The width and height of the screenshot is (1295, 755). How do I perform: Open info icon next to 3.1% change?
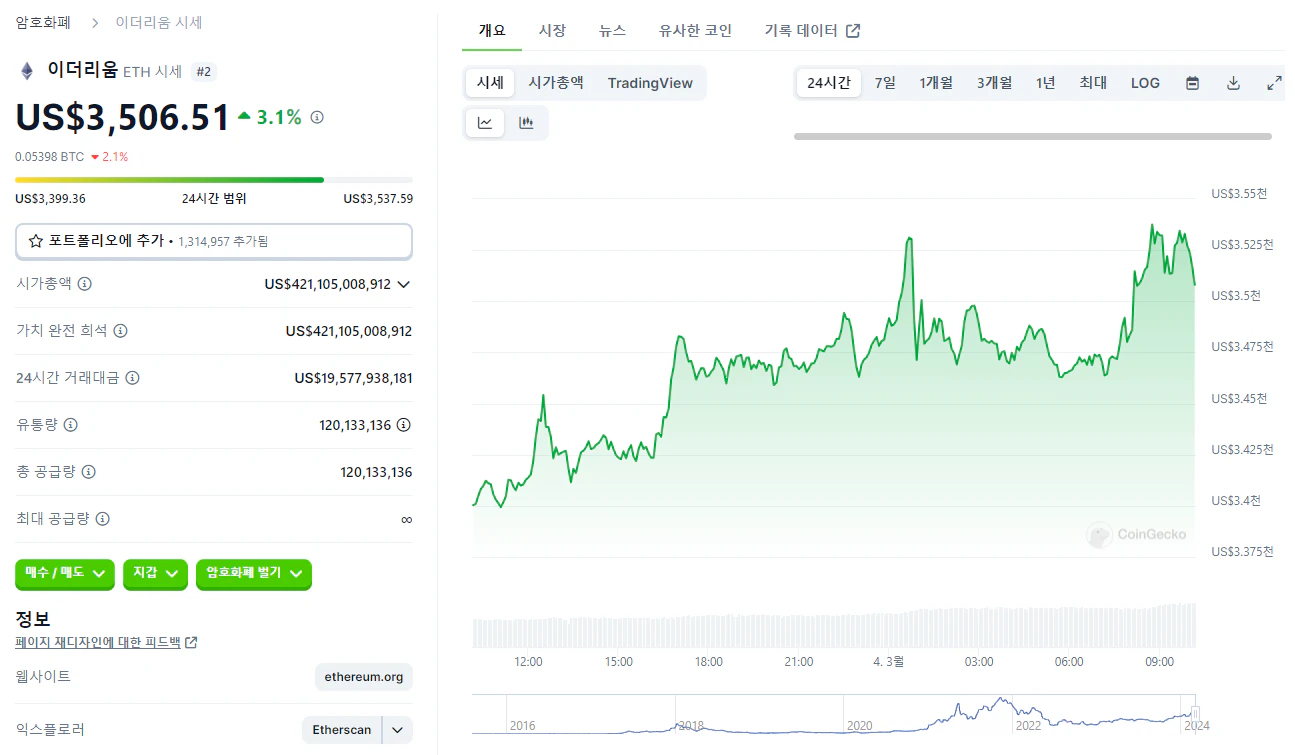317,117
